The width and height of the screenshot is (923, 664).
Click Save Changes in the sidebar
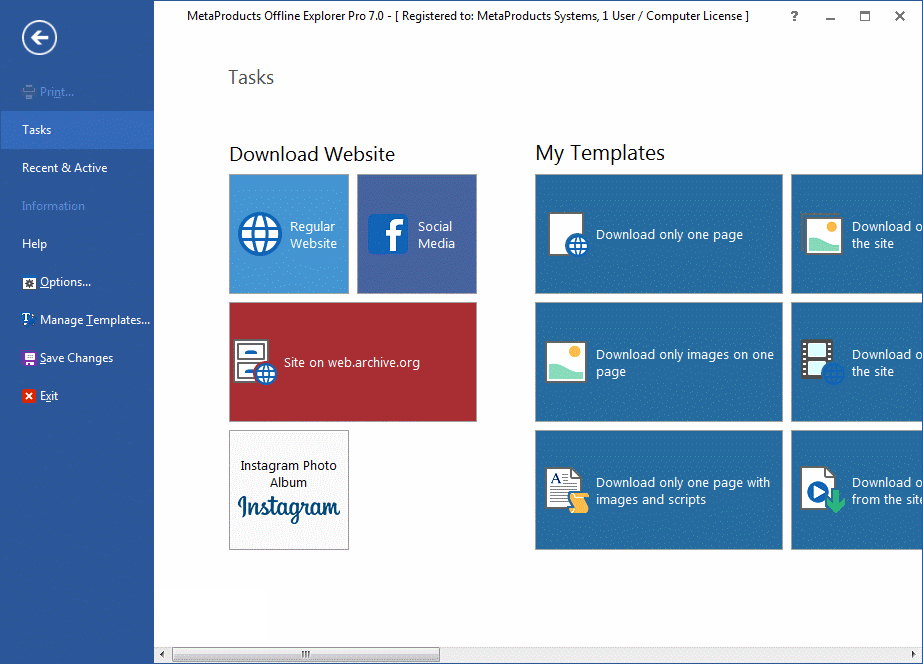pos(76,358)
